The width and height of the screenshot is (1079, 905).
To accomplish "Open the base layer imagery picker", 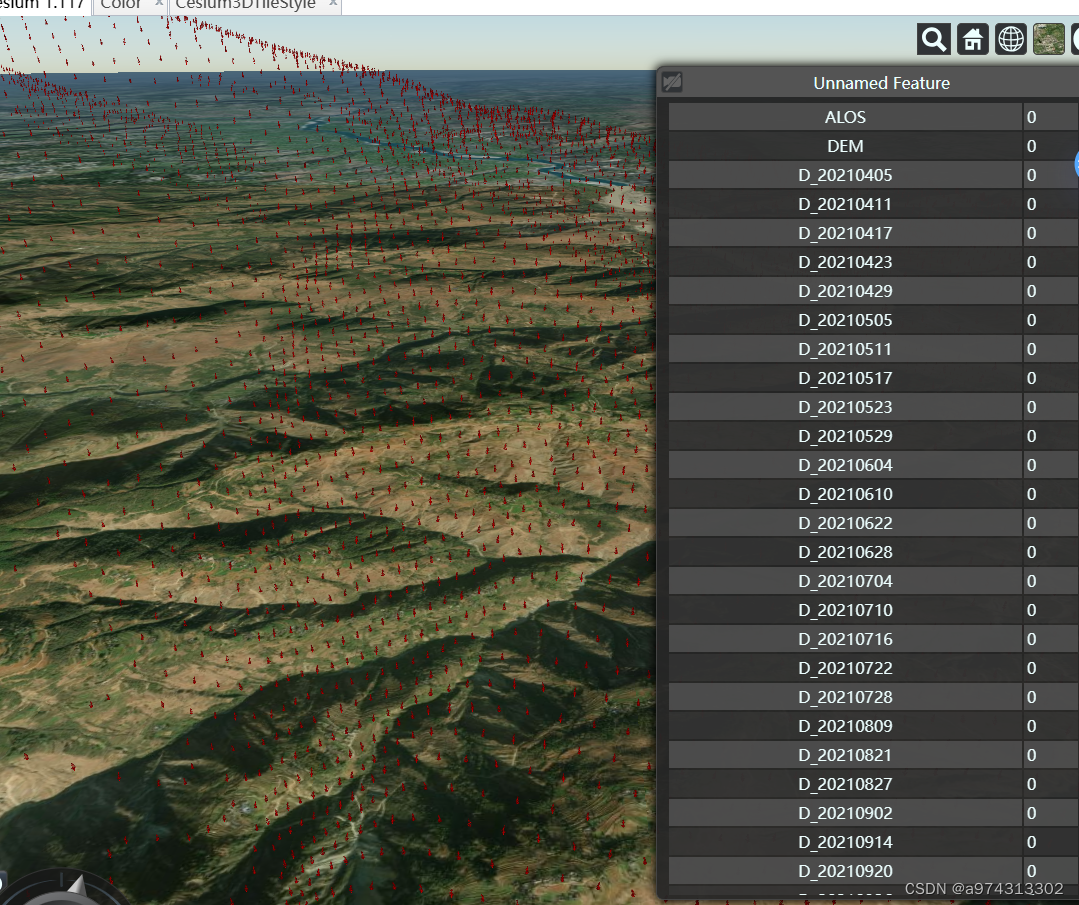I will [1049, 39].
